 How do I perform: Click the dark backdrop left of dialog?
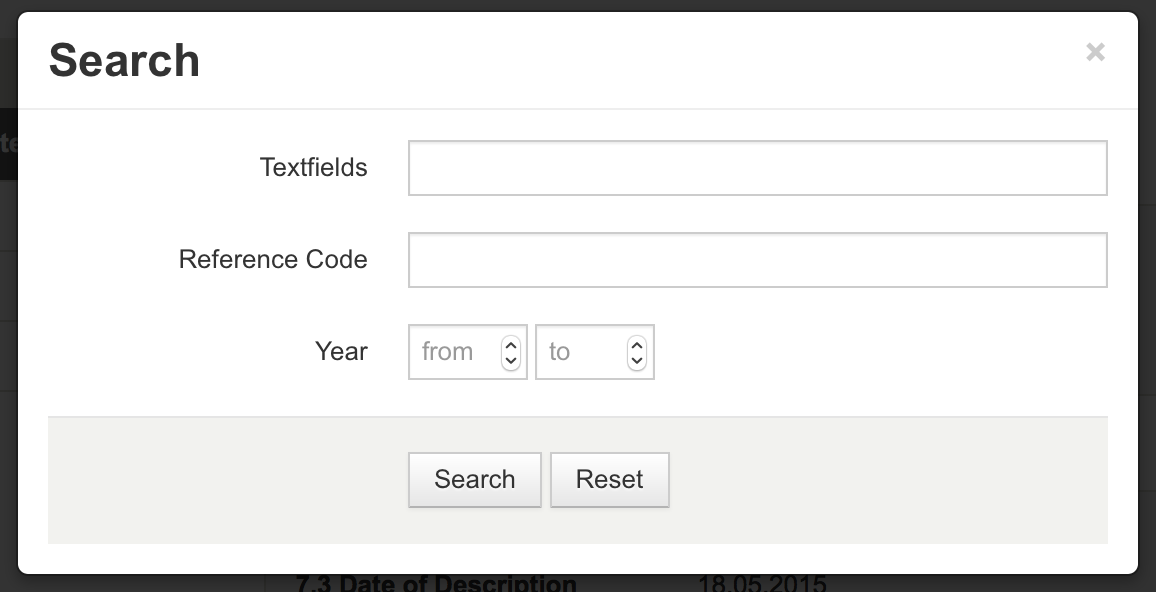pyautogui.click(x=8, y=300)
